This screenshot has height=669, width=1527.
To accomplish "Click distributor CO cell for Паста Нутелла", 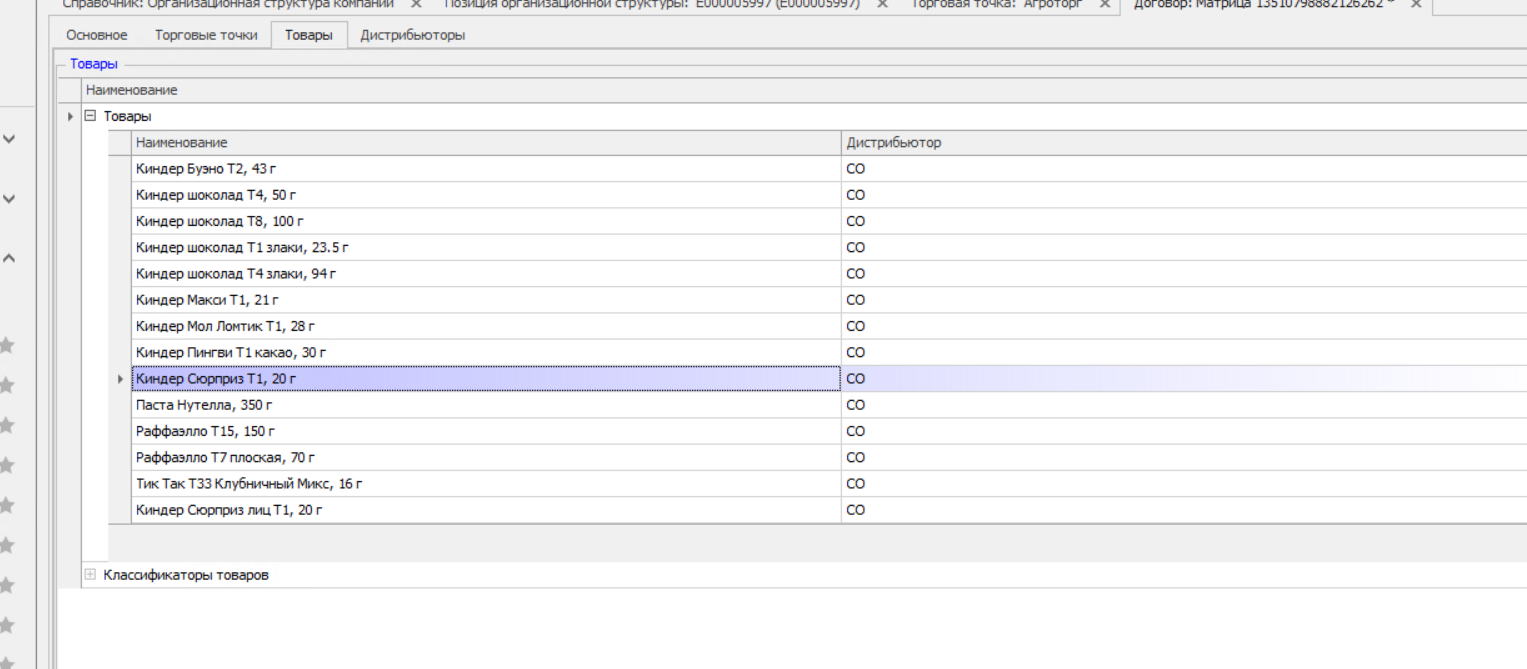I will click(x=1184, y=405).
